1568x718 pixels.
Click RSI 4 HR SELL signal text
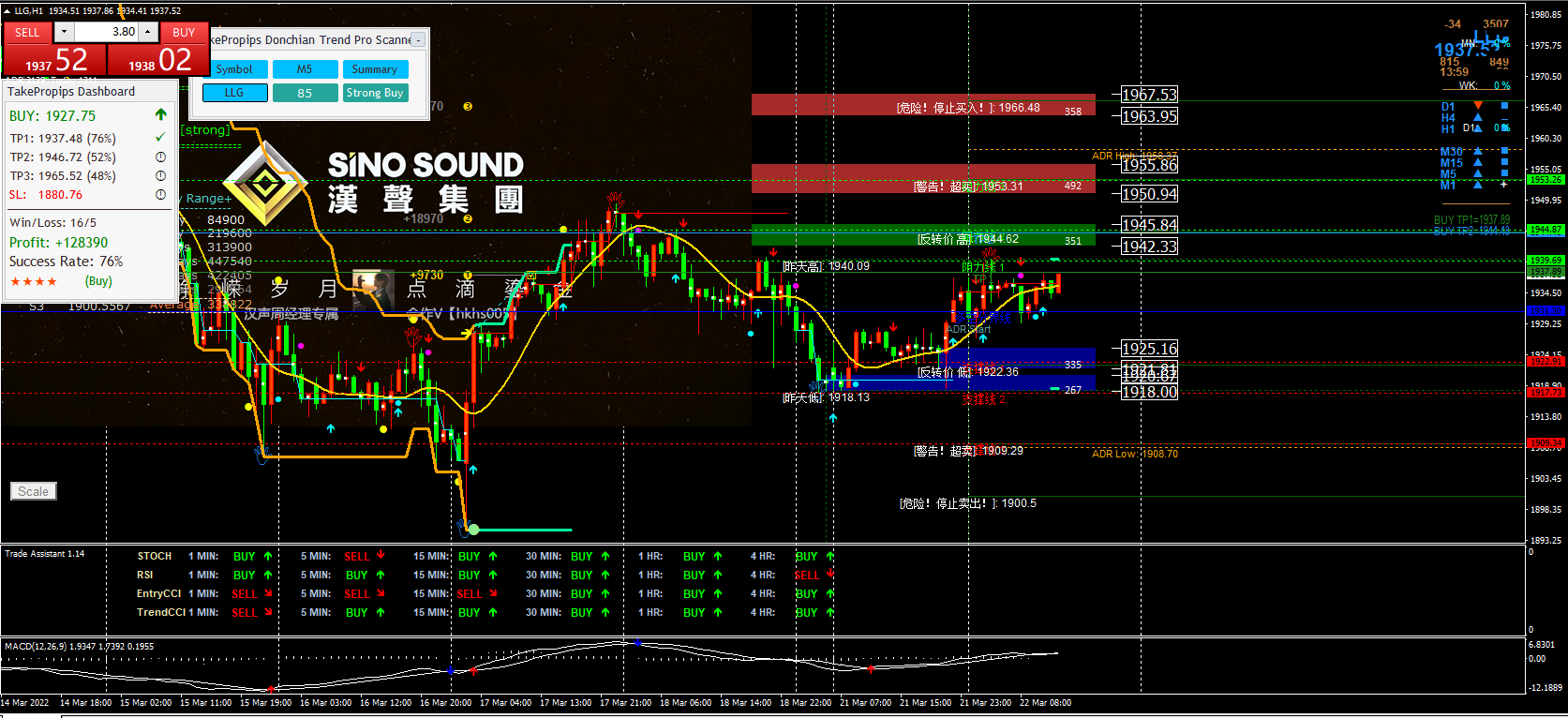[x=807, y=576]
